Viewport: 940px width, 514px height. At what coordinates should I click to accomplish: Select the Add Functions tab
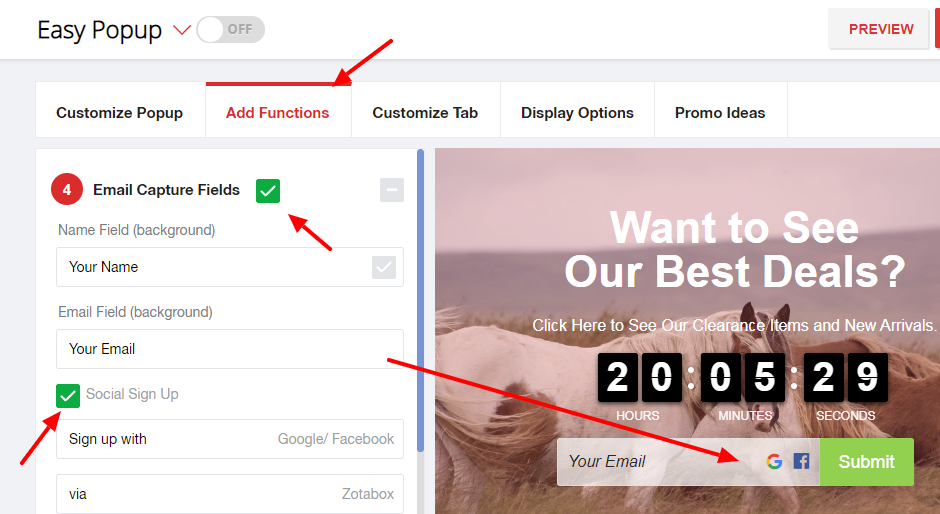[x=278, y=113]
